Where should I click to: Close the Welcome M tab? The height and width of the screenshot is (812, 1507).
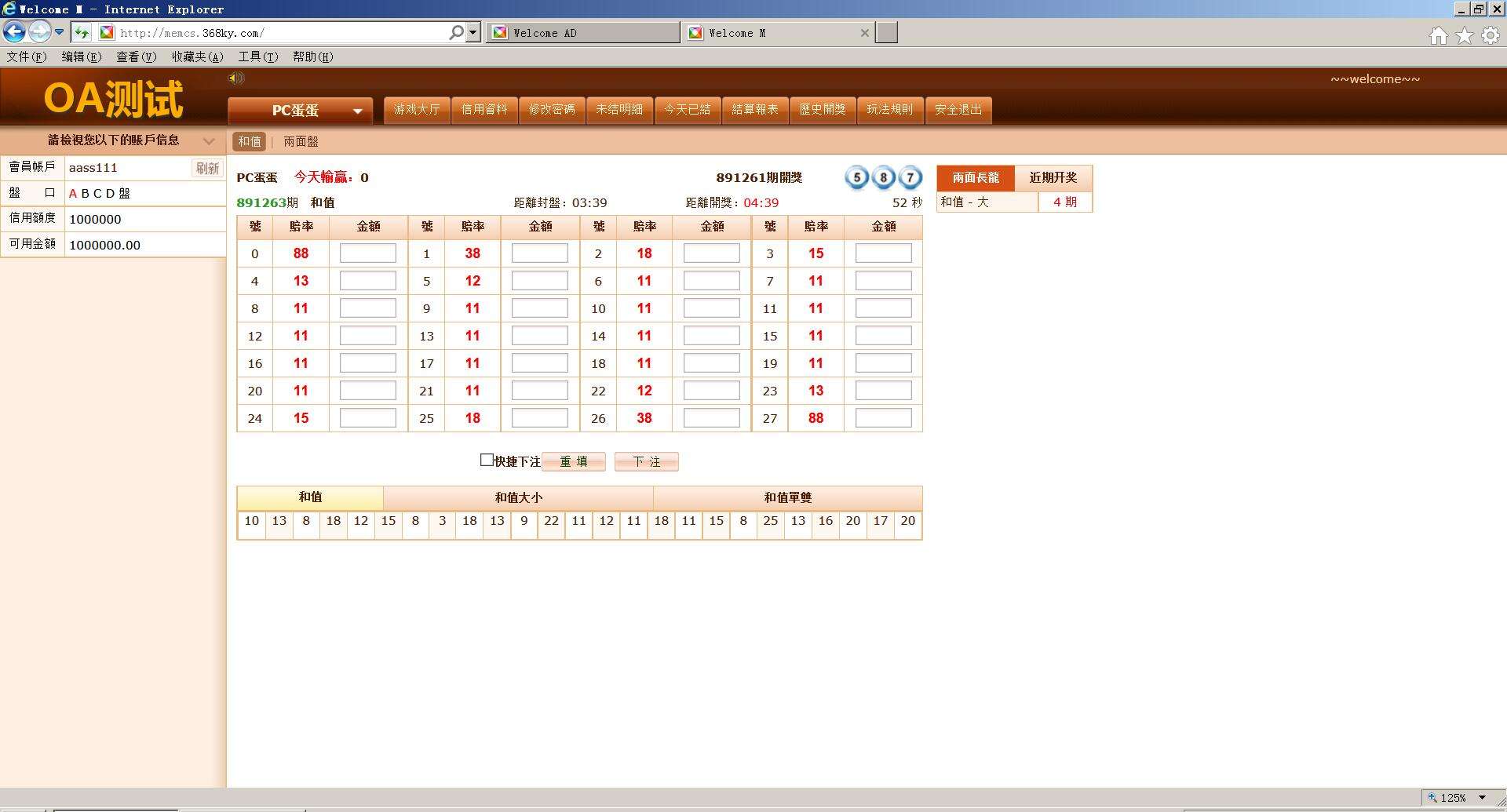click(x=864, y=33)
